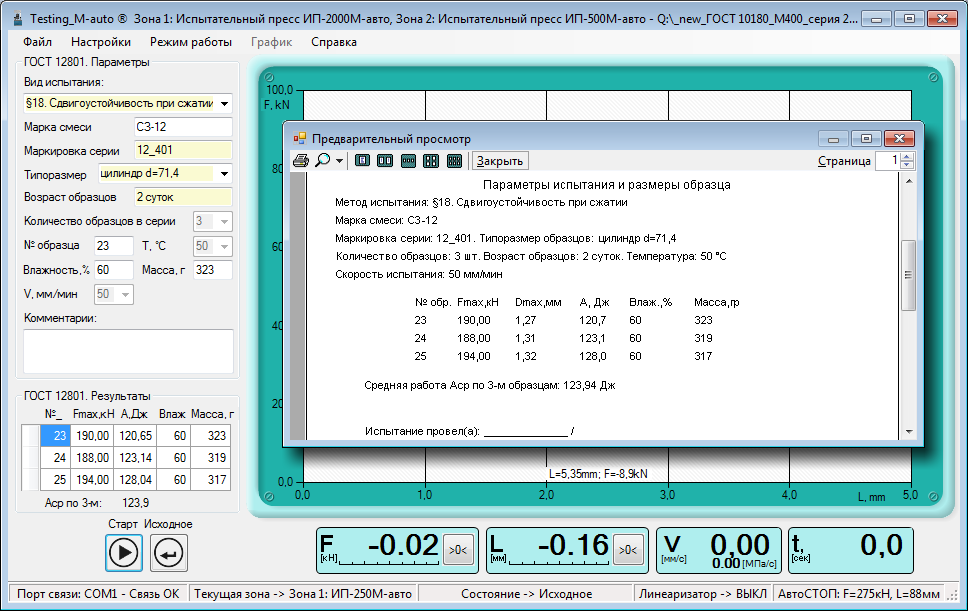Click the preview vertical scrollbar thumb
968x611 pixels.
[908, 275]
